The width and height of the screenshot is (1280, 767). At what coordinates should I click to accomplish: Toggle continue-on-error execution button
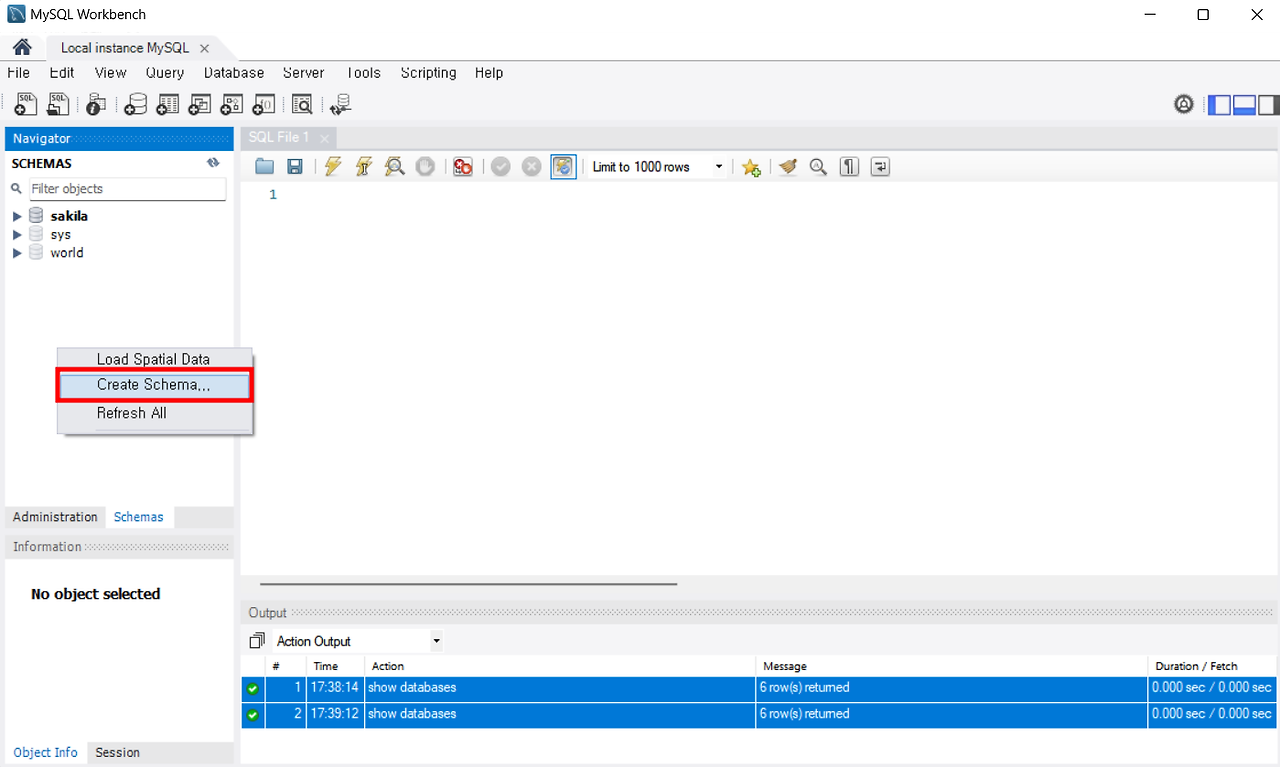tap(463, 167)
